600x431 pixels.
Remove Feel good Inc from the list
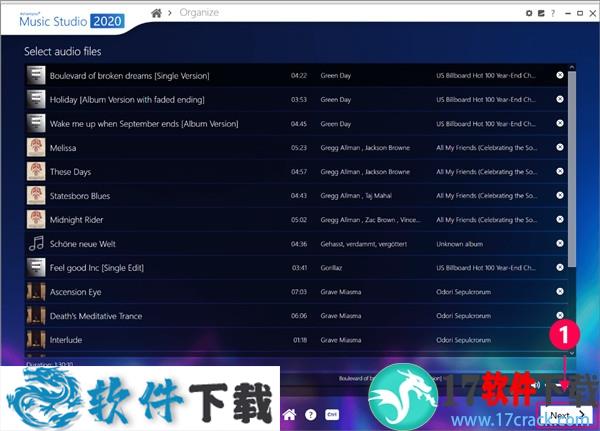tap(559, 267)
